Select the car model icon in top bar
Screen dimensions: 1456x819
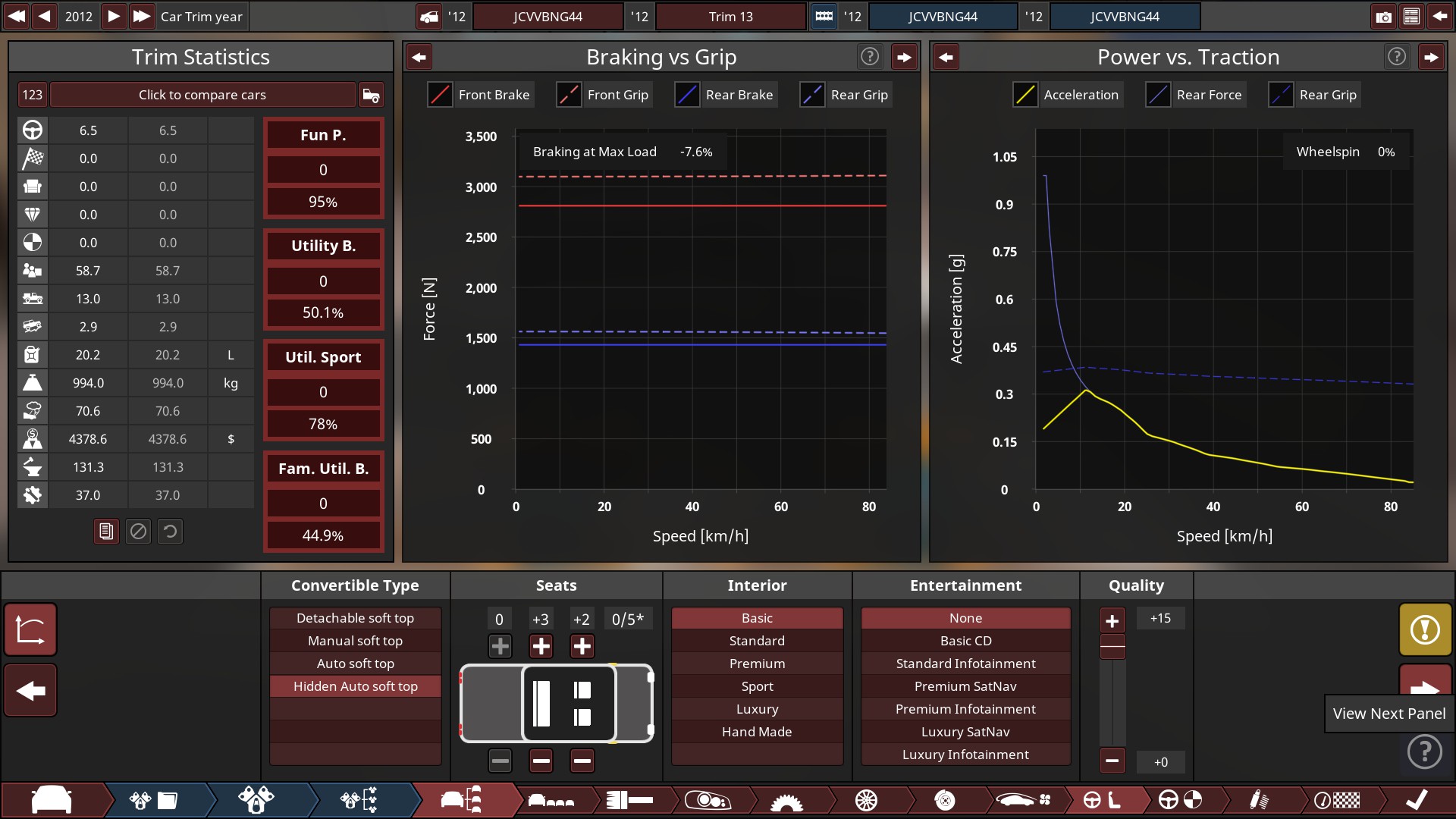click(x=429, y=17)
